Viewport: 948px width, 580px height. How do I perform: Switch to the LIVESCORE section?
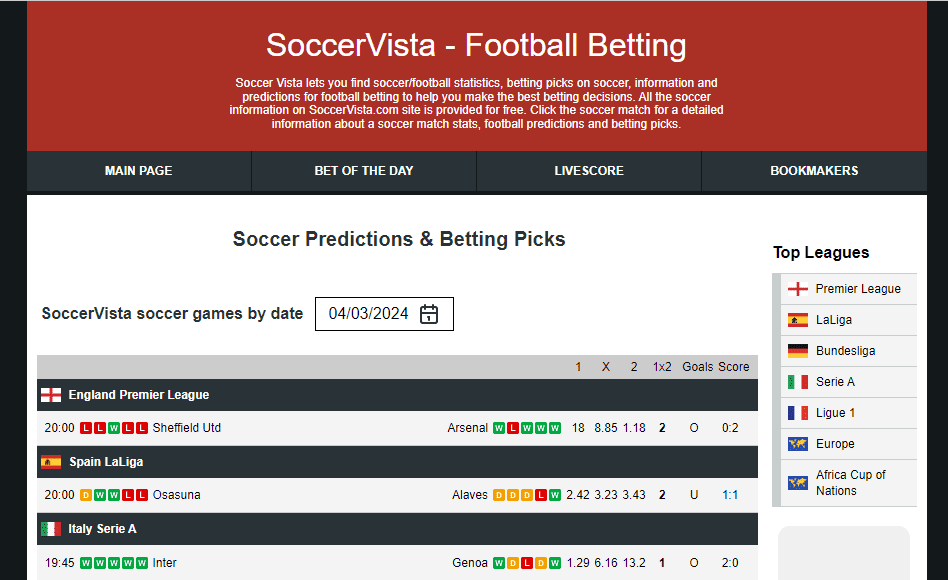tap(588, 170)
